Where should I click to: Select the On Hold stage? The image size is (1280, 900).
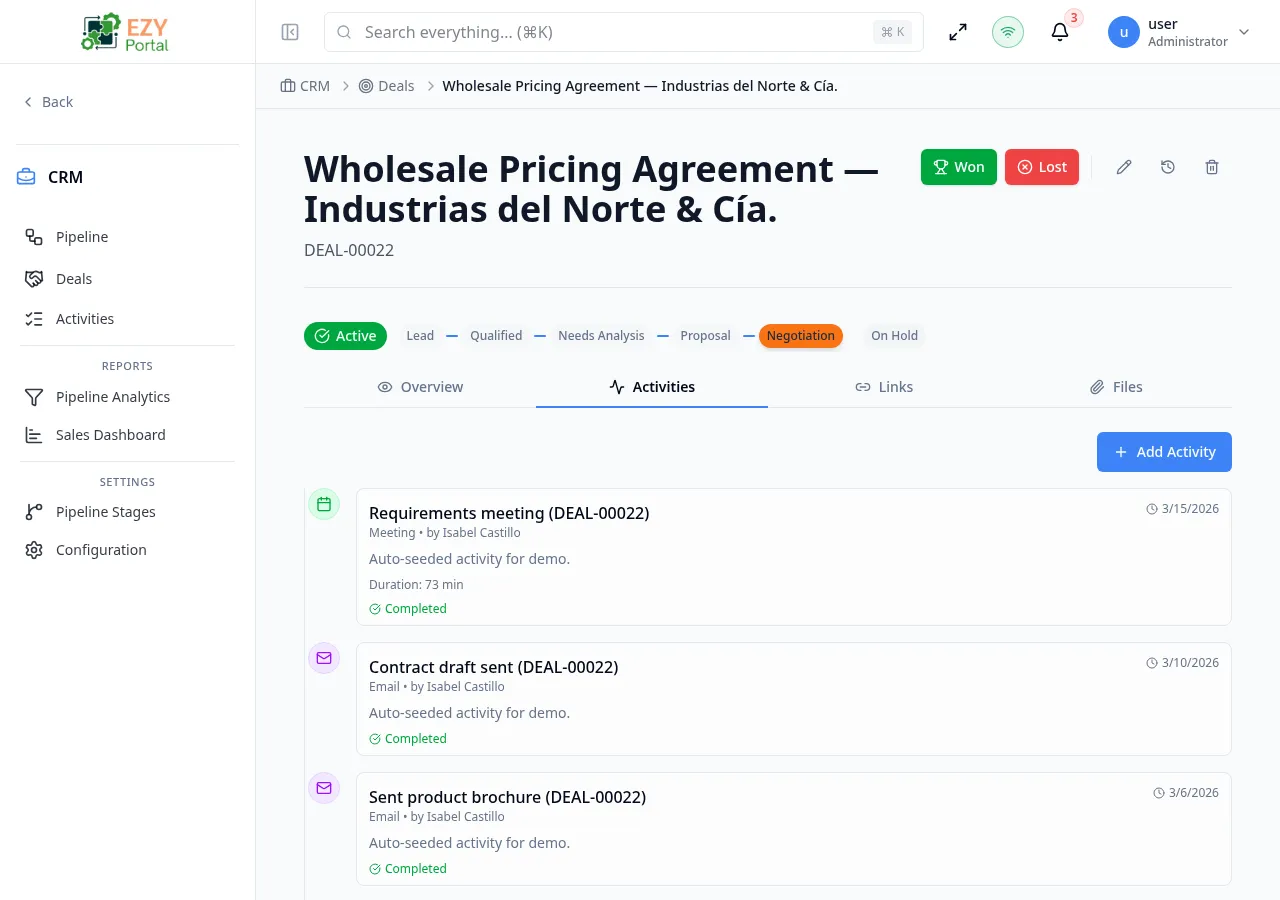click(894, 336)
